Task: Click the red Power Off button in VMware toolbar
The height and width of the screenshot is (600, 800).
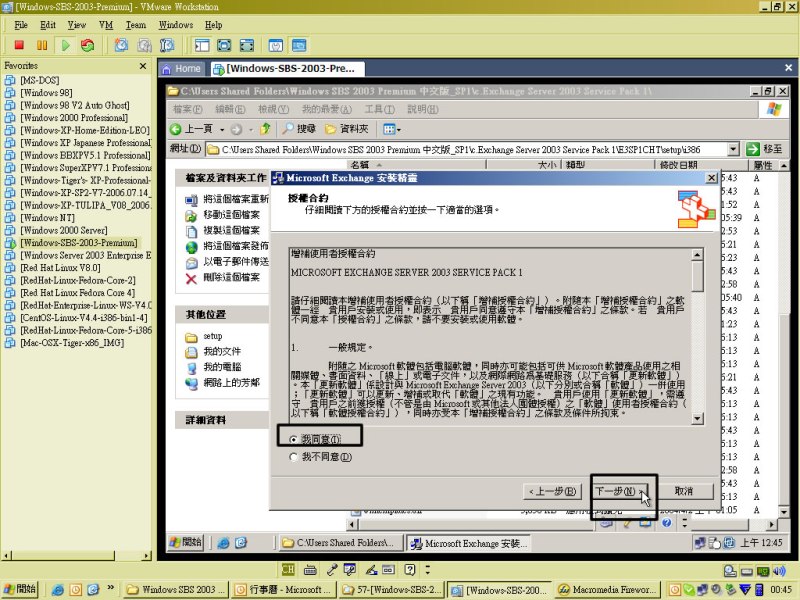Action: [19, 45]
